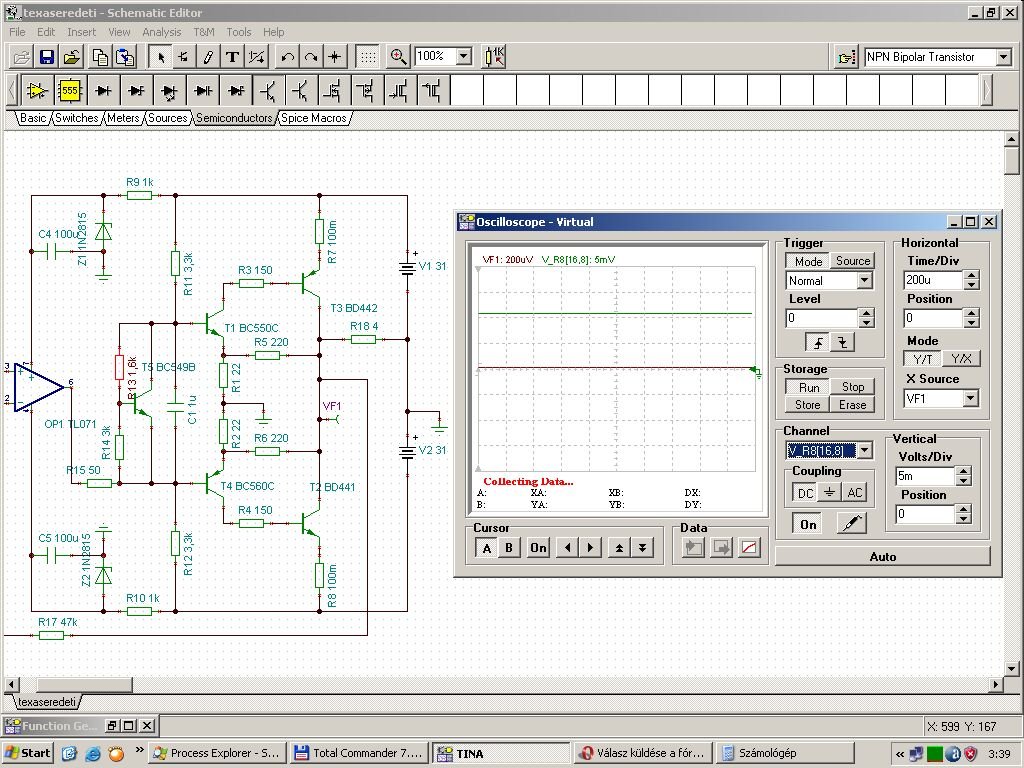Viewport: 1024px width, 768px height.
Task: Switch to the Spice Macros tab
Action: pyautogui.click(x=314, y=118)
